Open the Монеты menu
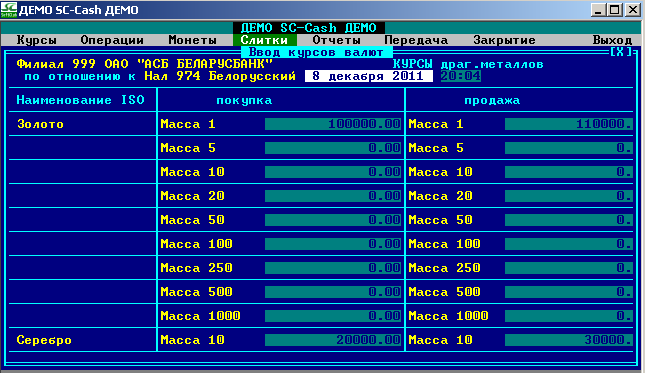Viewport: 645px width, 373px height. [x=193, y=40]
